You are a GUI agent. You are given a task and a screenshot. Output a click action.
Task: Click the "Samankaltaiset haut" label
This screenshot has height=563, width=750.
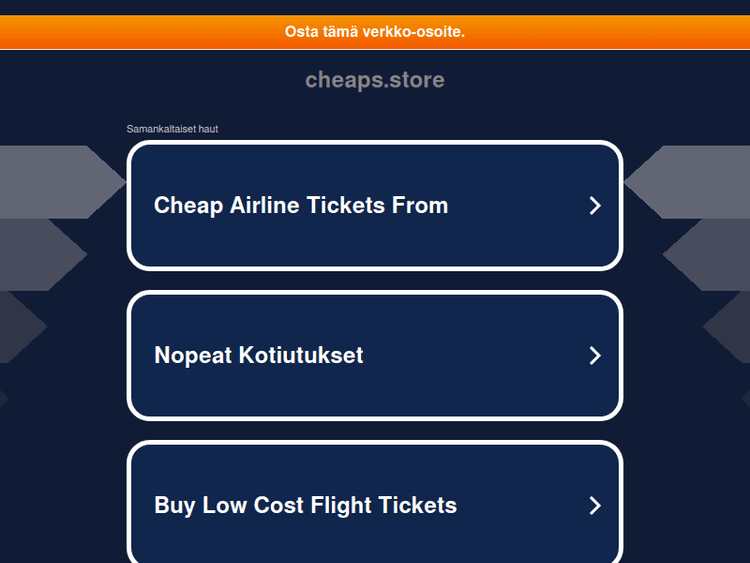tap(172, 129)
